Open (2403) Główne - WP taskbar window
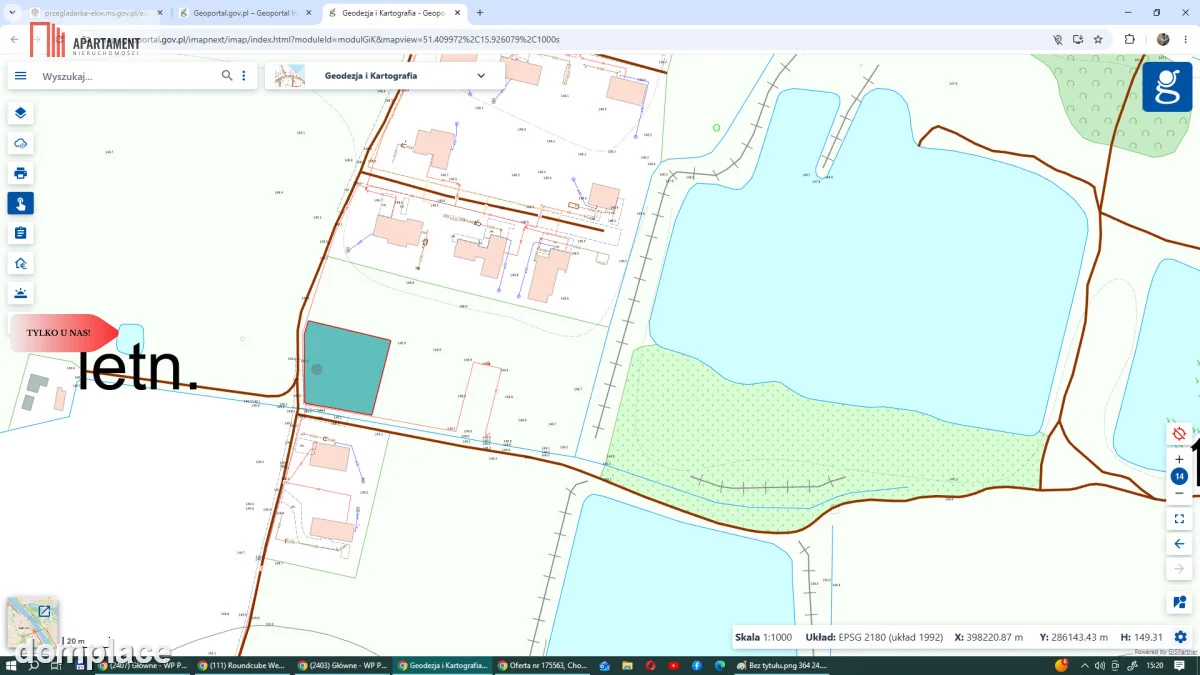 tap(342, 665)
